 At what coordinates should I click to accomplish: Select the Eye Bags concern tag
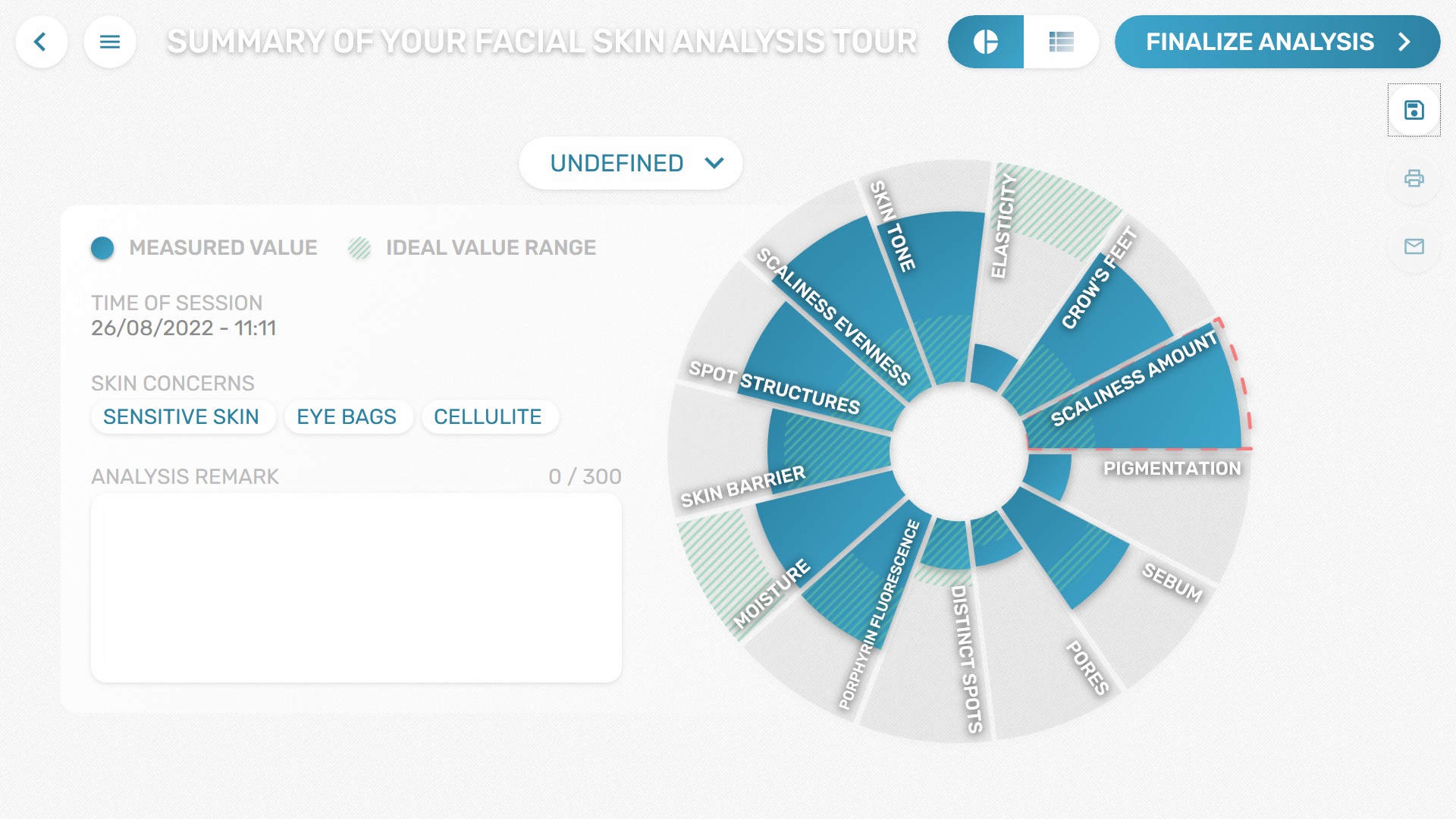(x=347, y=417)
